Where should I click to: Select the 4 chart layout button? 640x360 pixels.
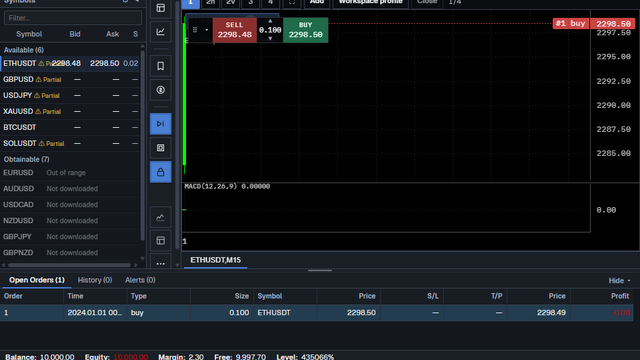point(270,2)
